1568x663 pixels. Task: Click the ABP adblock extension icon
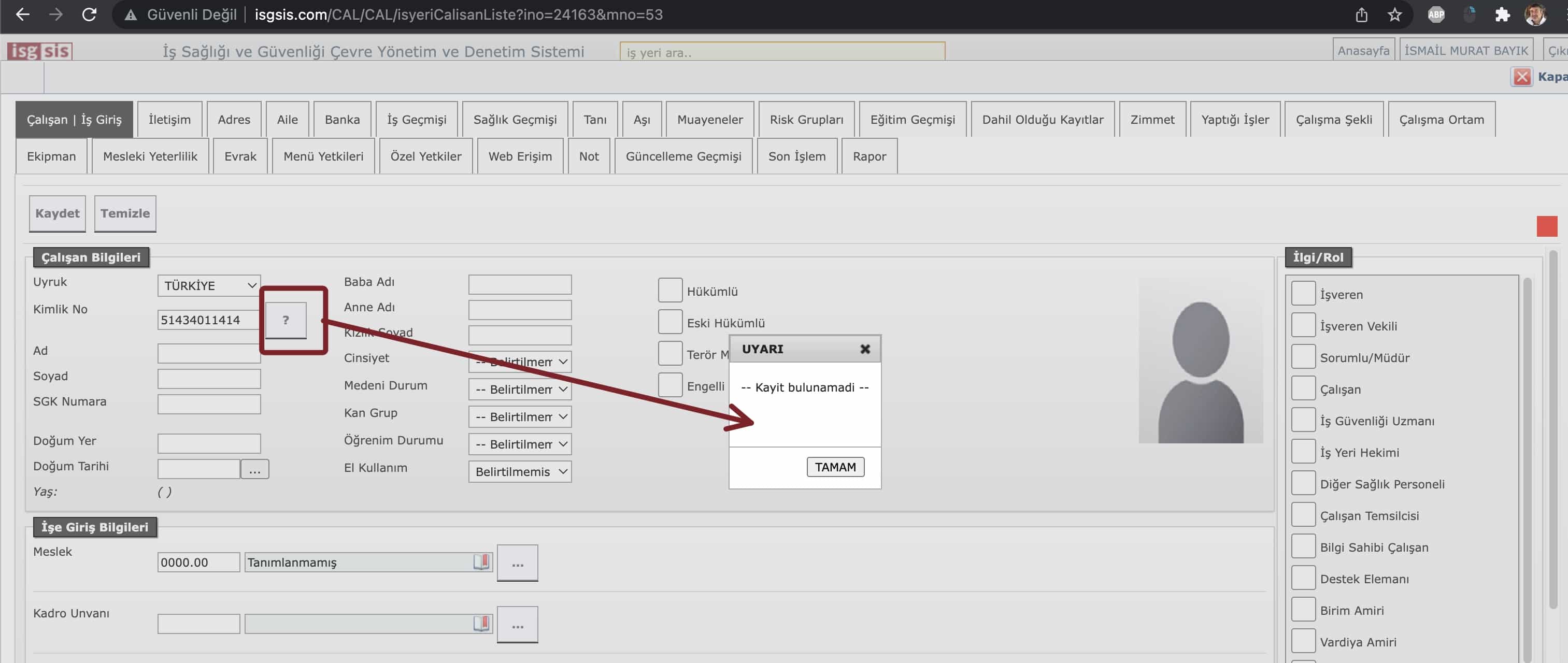(x=1436, y=15)
